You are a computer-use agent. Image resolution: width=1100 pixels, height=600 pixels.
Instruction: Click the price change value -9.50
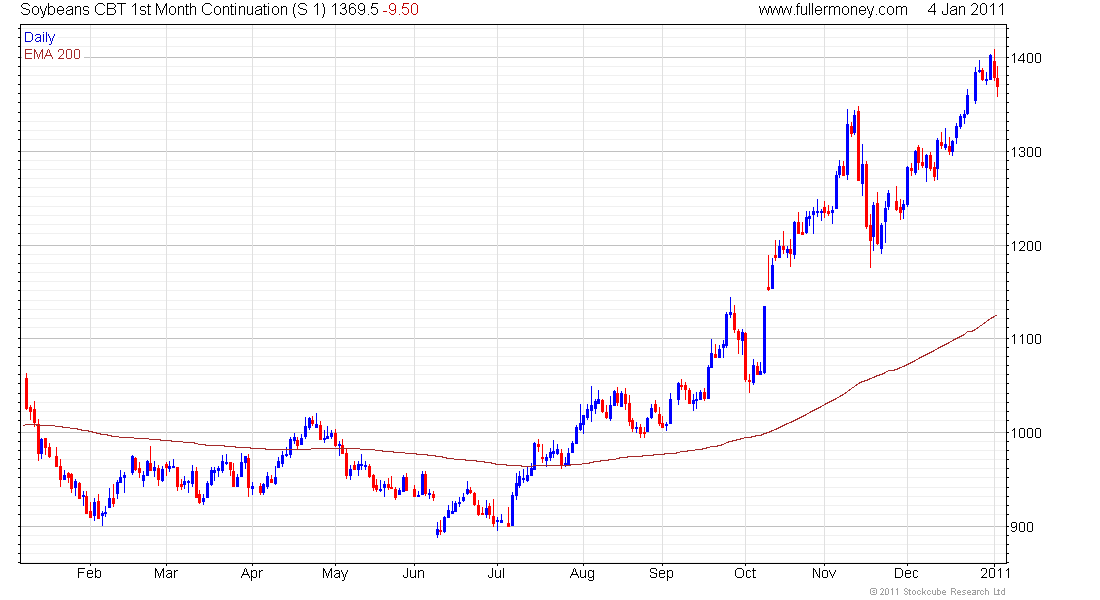pyautogui.click(x=401, y=9)
